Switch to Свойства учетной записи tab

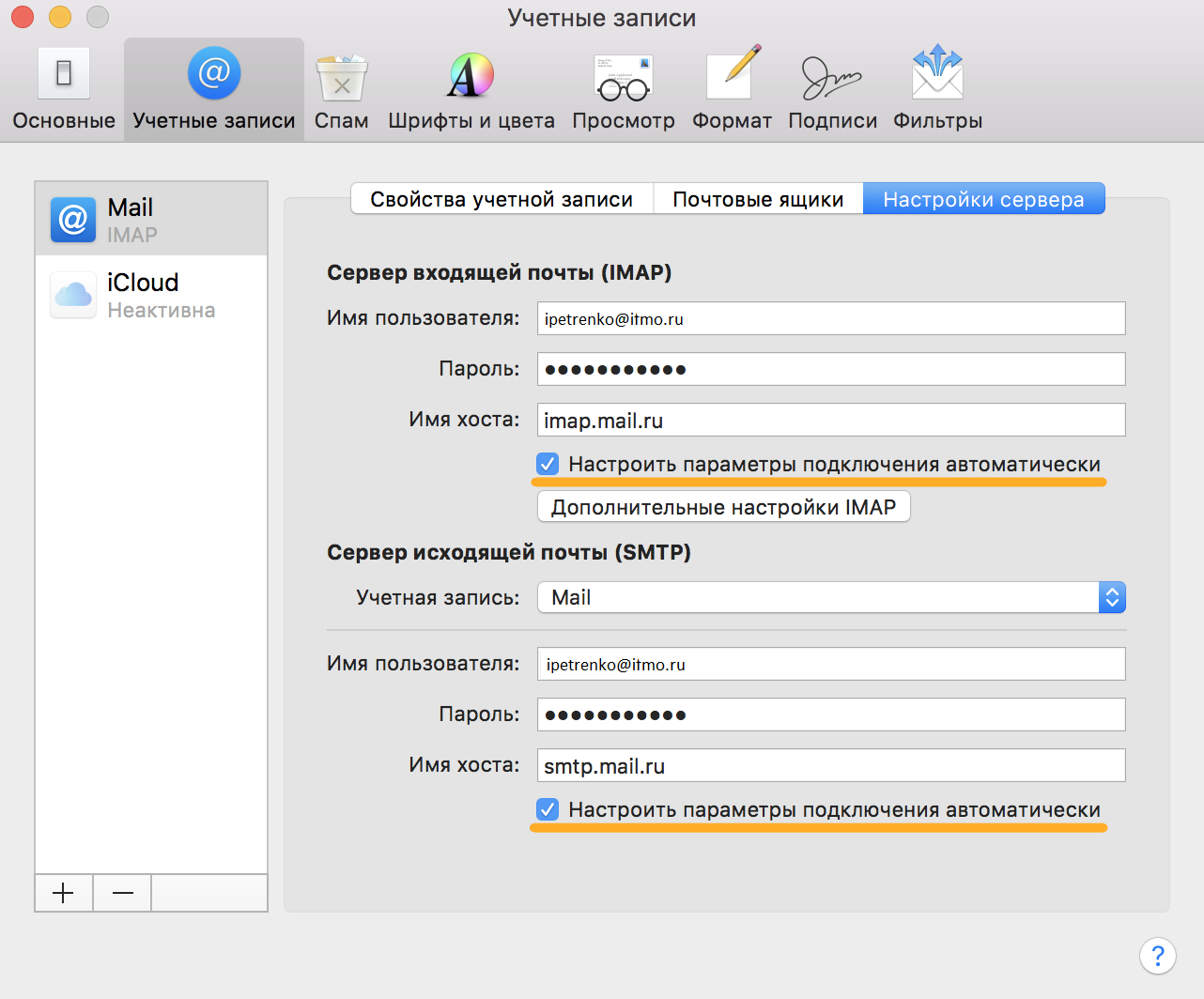(x=502, y=199)
